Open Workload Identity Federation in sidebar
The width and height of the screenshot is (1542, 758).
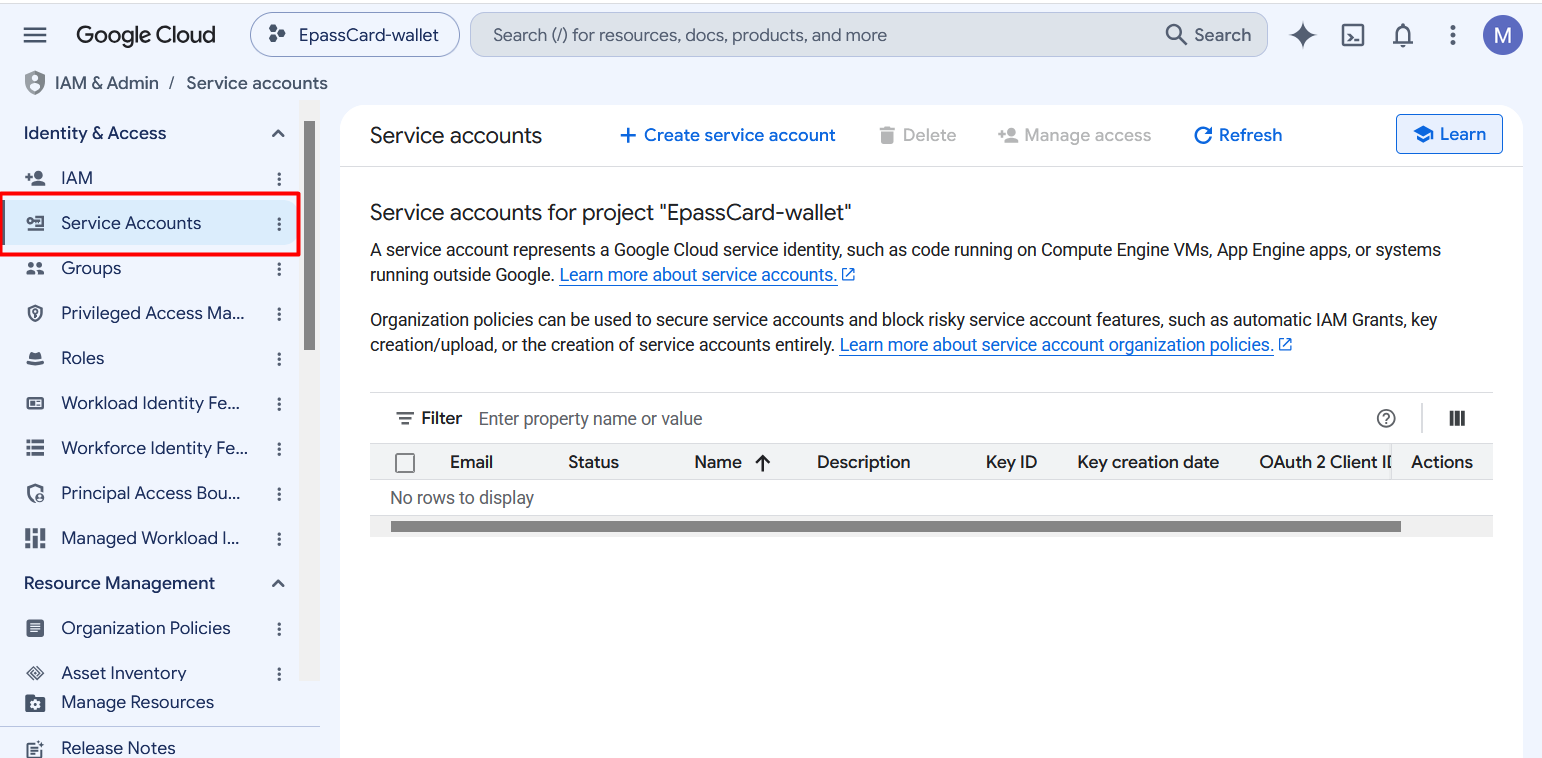point(148,403)
